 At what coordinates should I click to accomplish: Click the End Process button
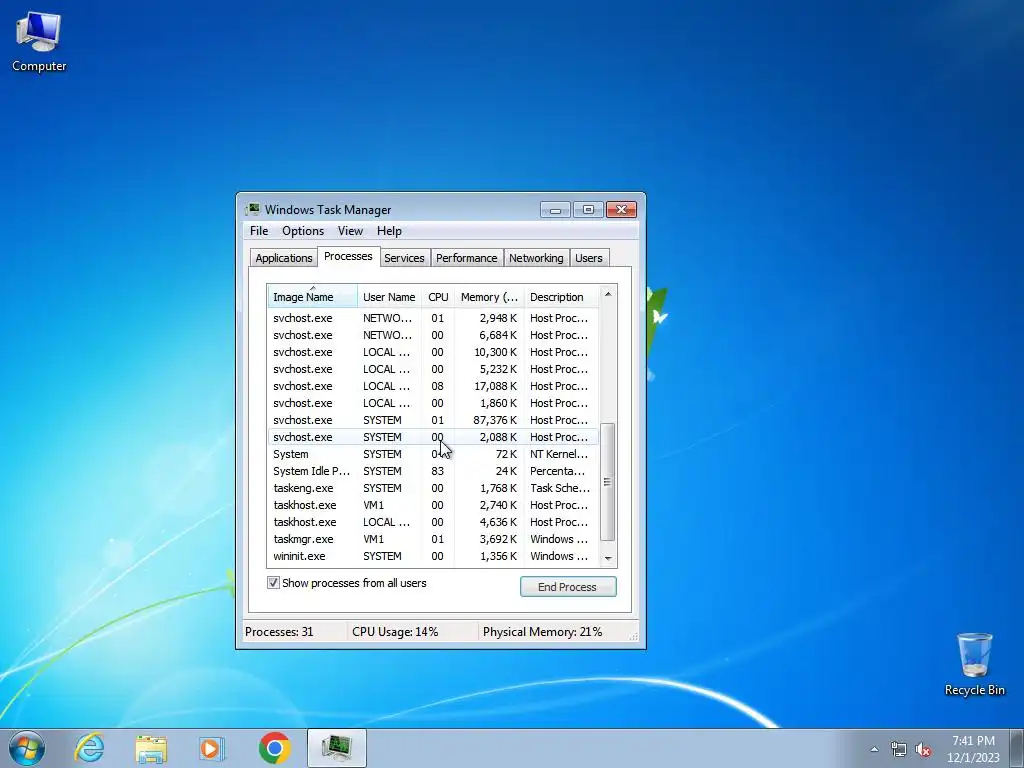pos(568,586)
